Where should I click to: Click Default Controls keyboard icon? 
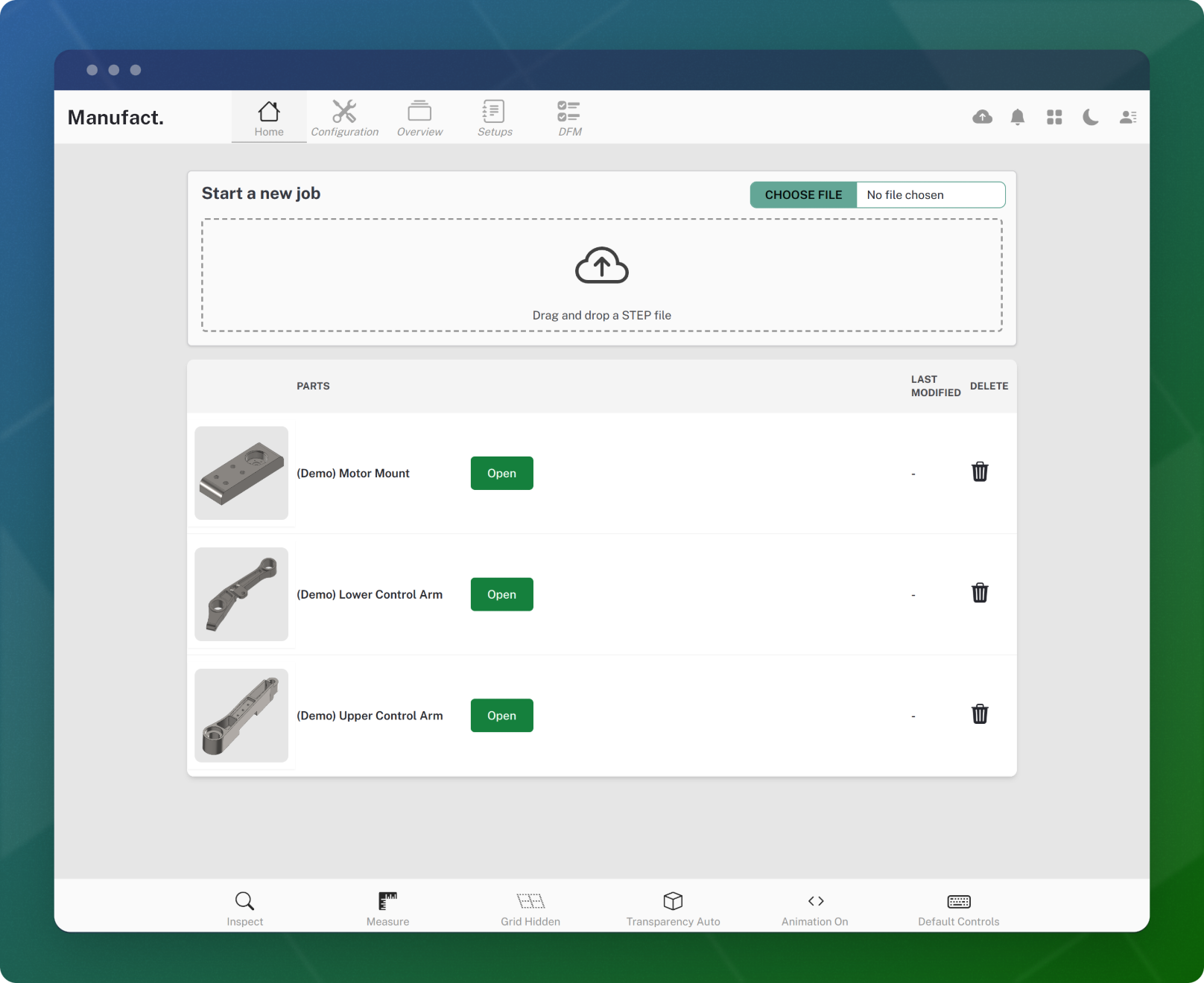959,902
